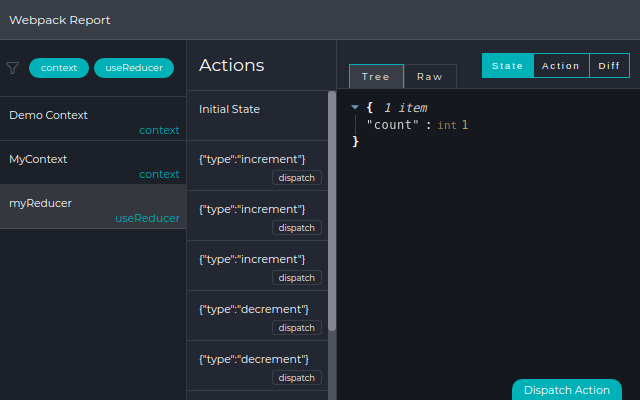Toggle the context filter chip
The width and height of the screenshot is (640, 400).
[x=59, y=68]
